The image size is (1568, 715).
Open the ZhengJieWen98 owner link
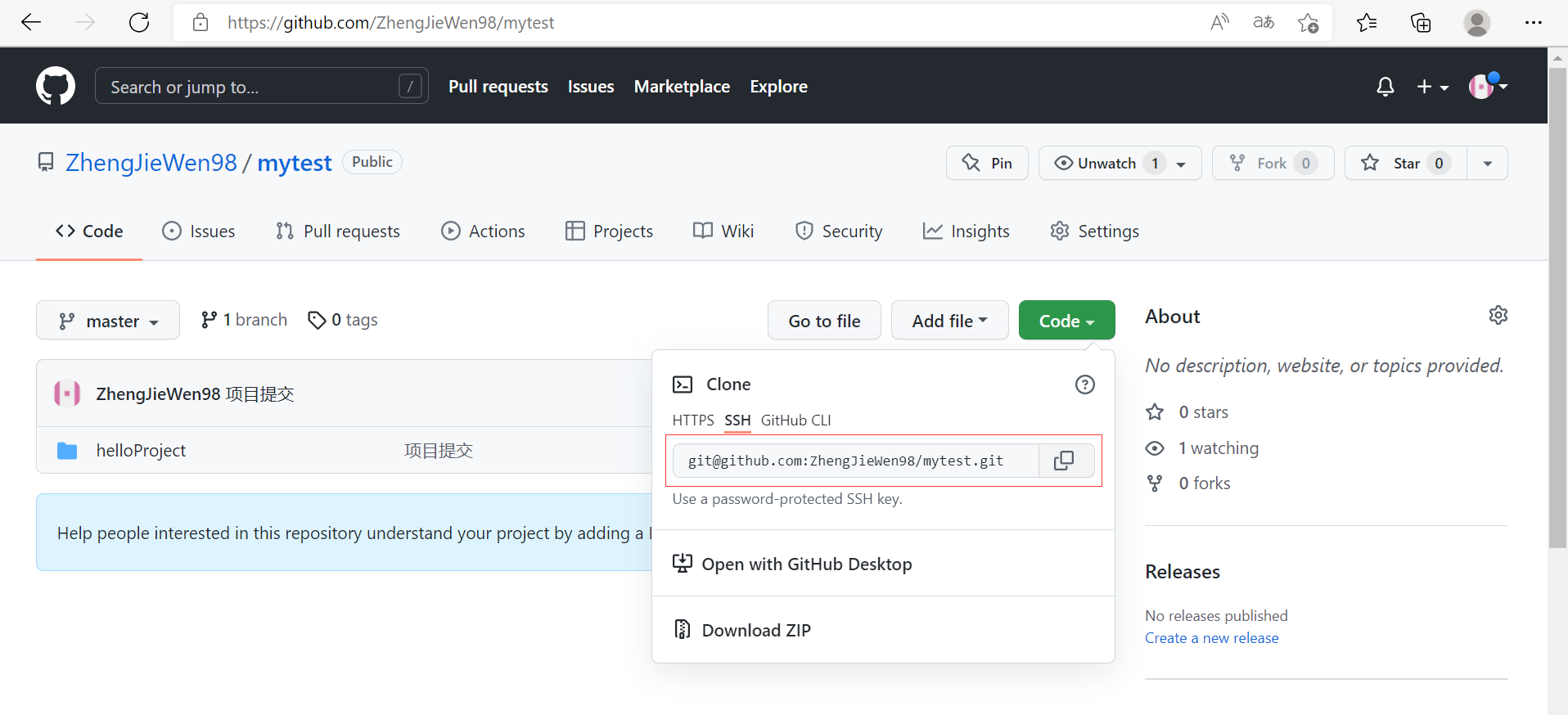tap(151, 163)
